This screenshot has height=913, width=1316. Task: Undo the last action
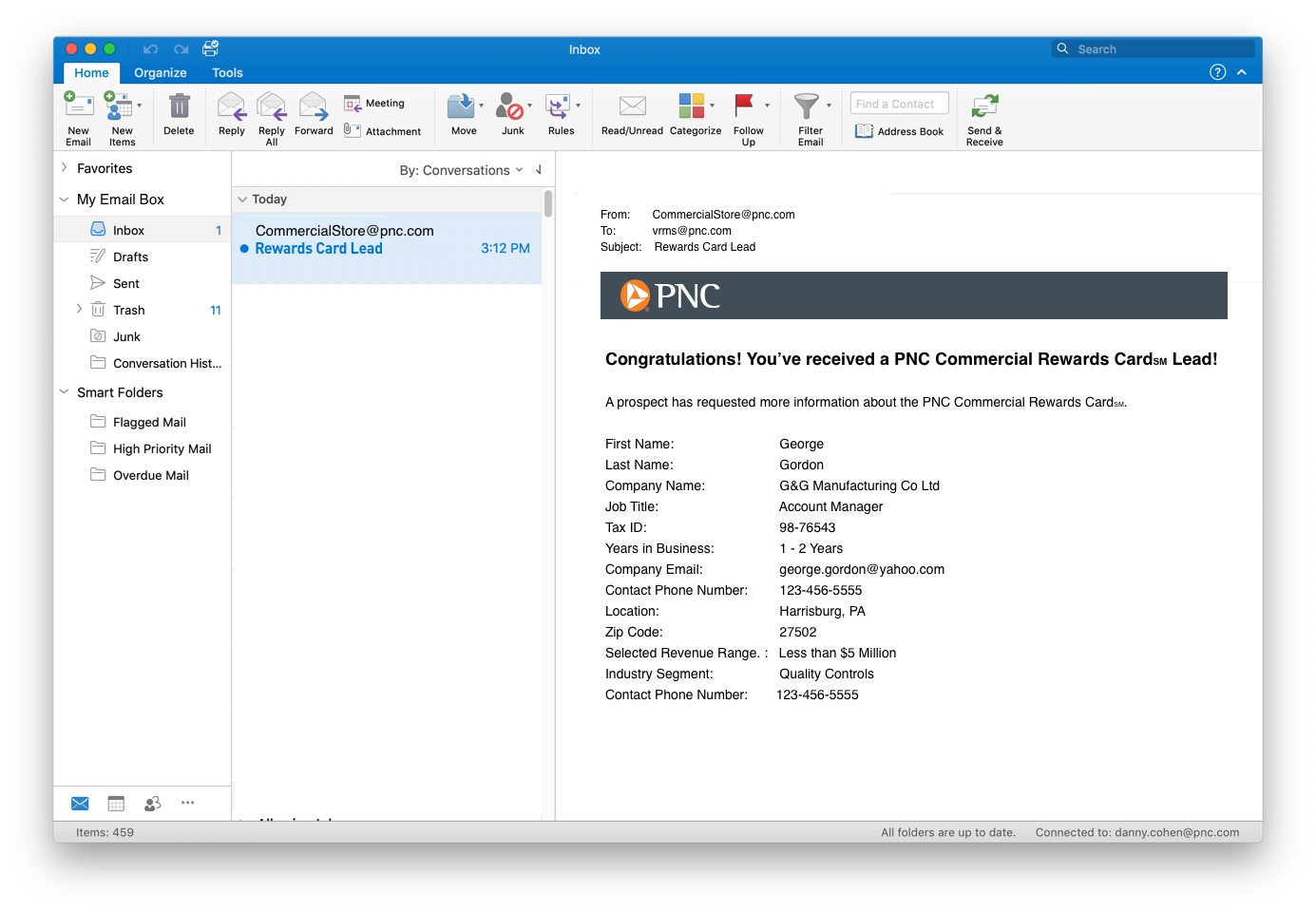150,49
